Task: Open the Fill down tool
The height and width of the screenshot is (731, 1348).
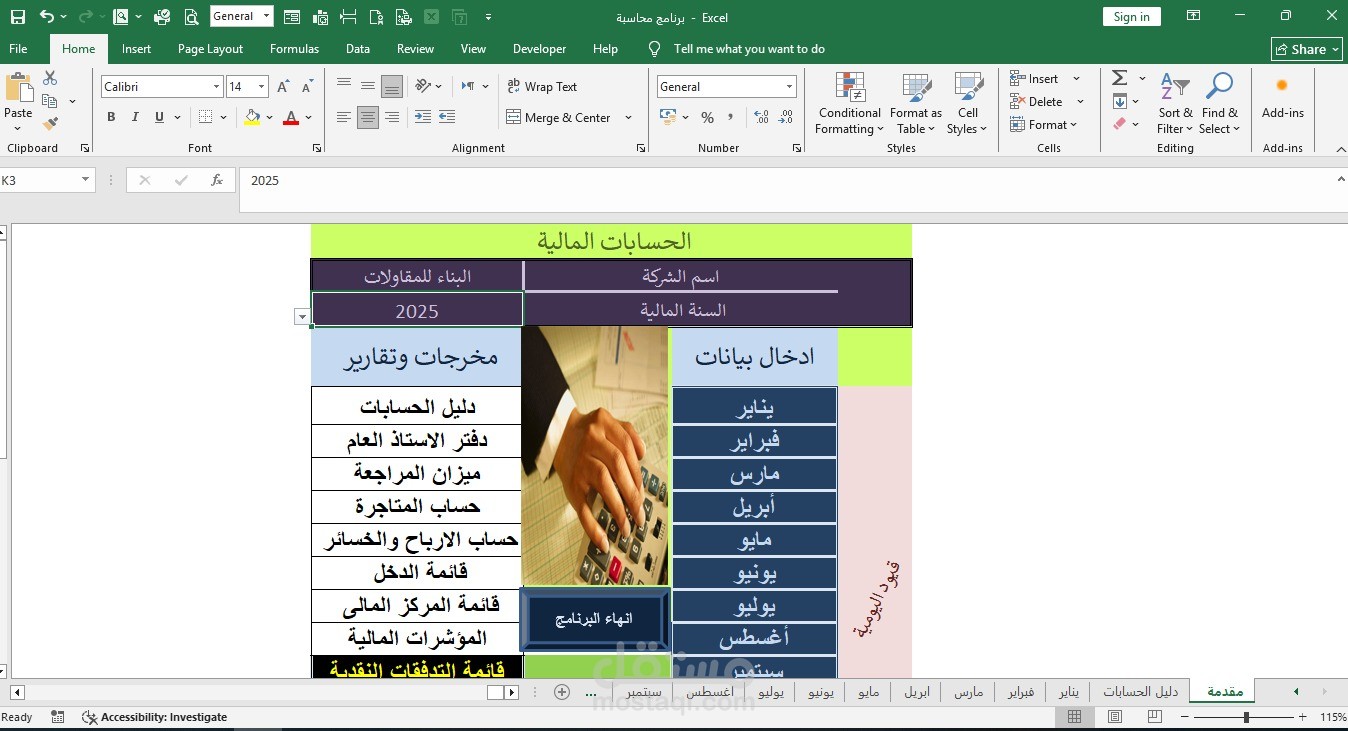Action: [1120, 101]
